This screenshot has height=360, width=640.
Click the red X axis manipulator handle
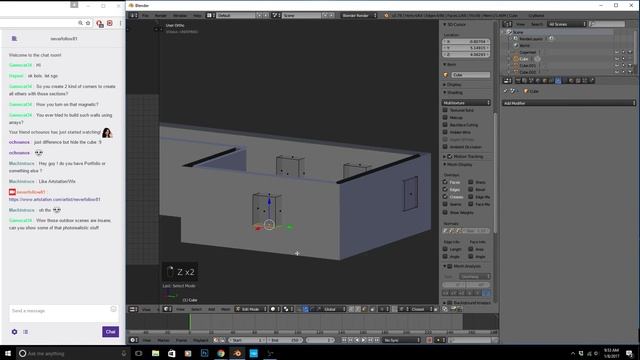(x=258, y=228)
